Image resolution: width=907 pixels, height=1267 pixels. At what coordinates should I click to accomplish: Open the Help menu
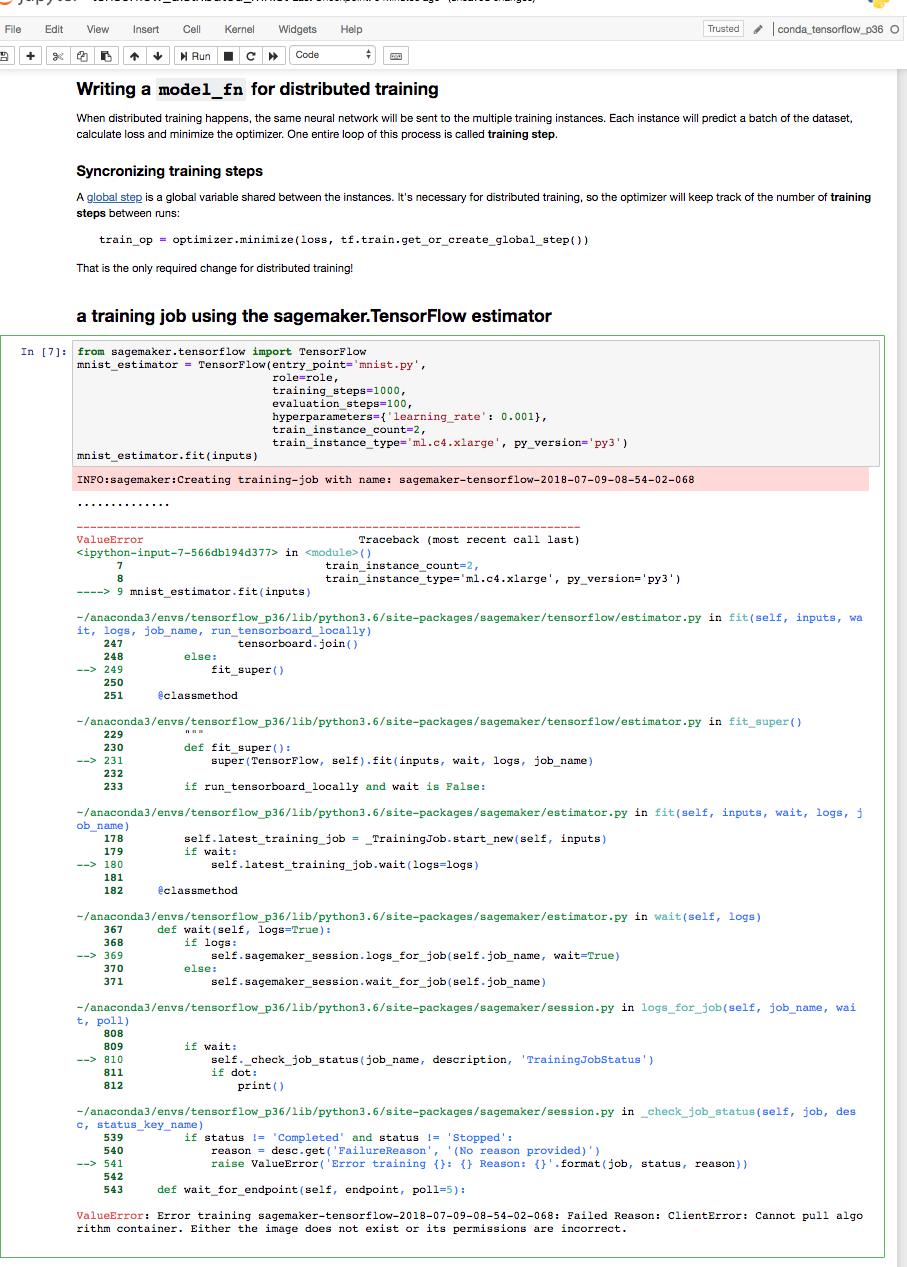(351, 30)
